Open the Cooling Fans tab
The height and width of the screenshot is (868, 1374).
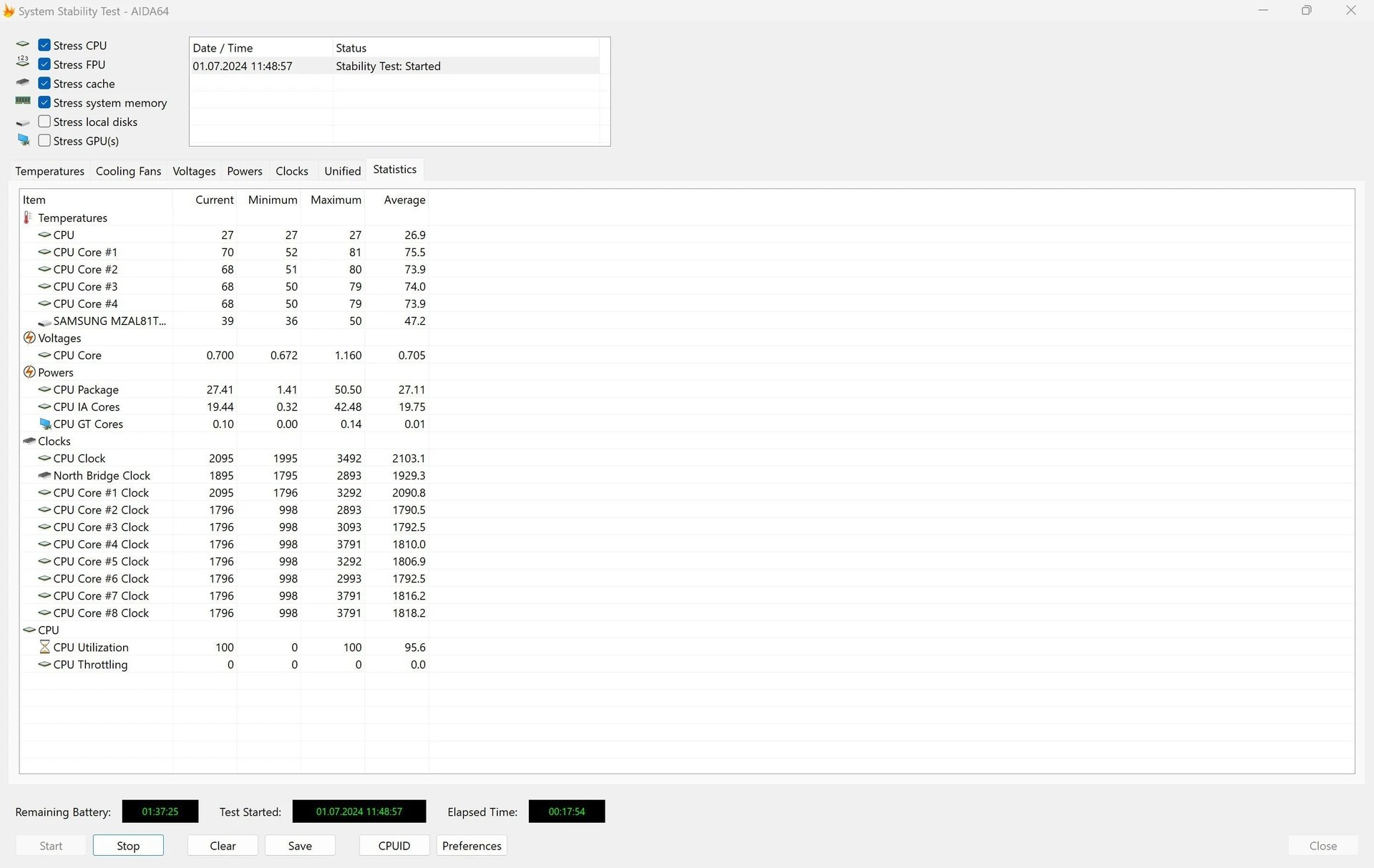(128, 171)
